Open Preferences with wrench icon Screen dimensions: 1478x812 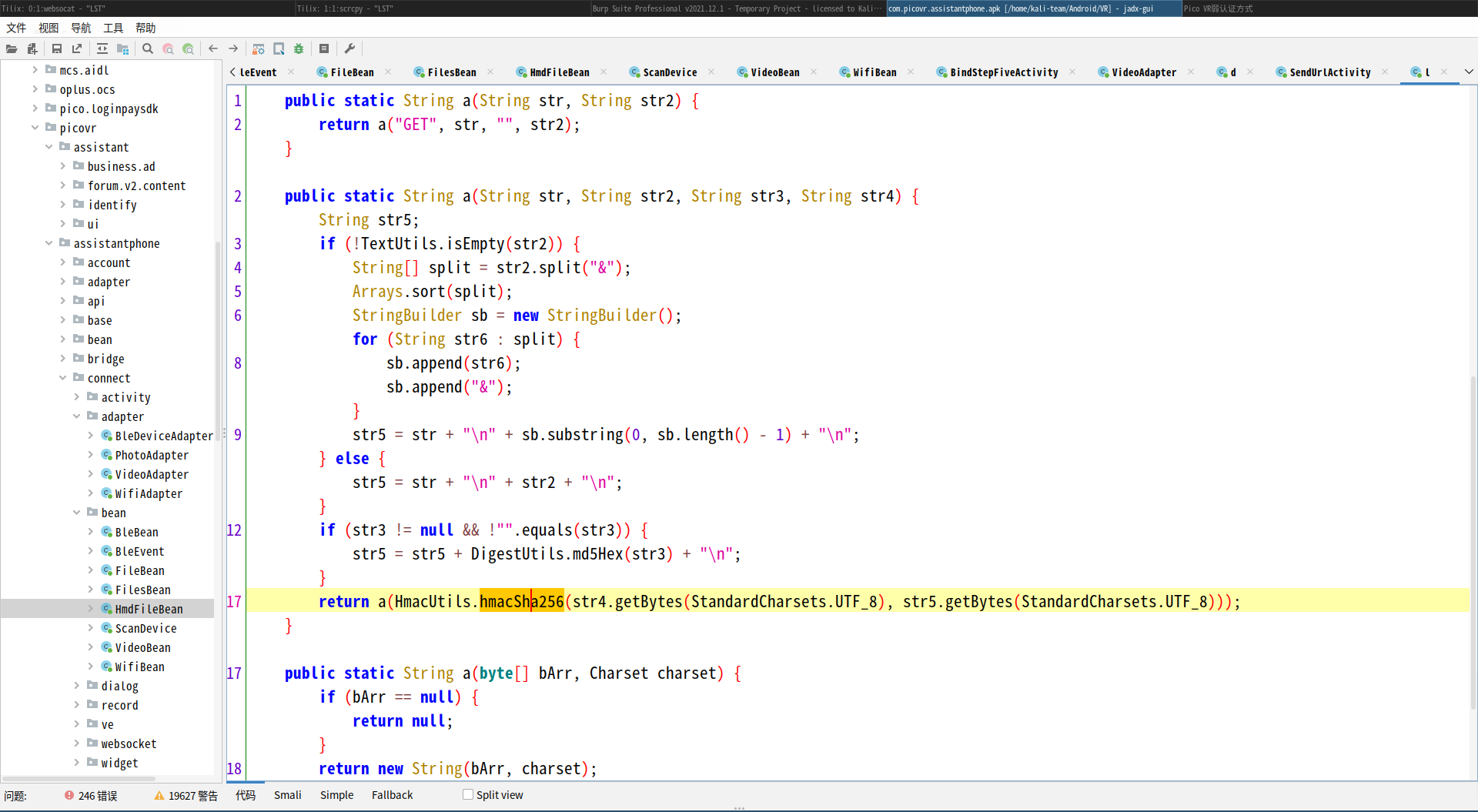(x=349, y=48)
